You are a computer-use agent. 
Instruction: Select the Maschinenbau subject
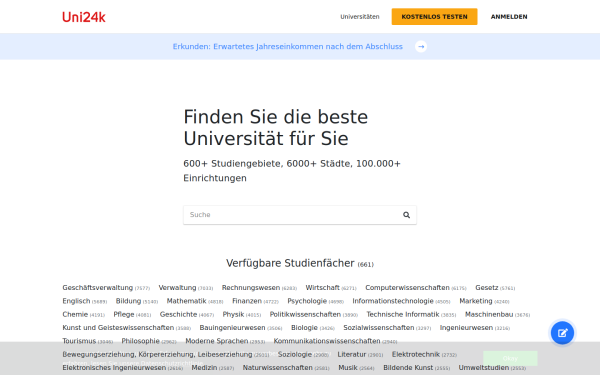pos(489,315)
